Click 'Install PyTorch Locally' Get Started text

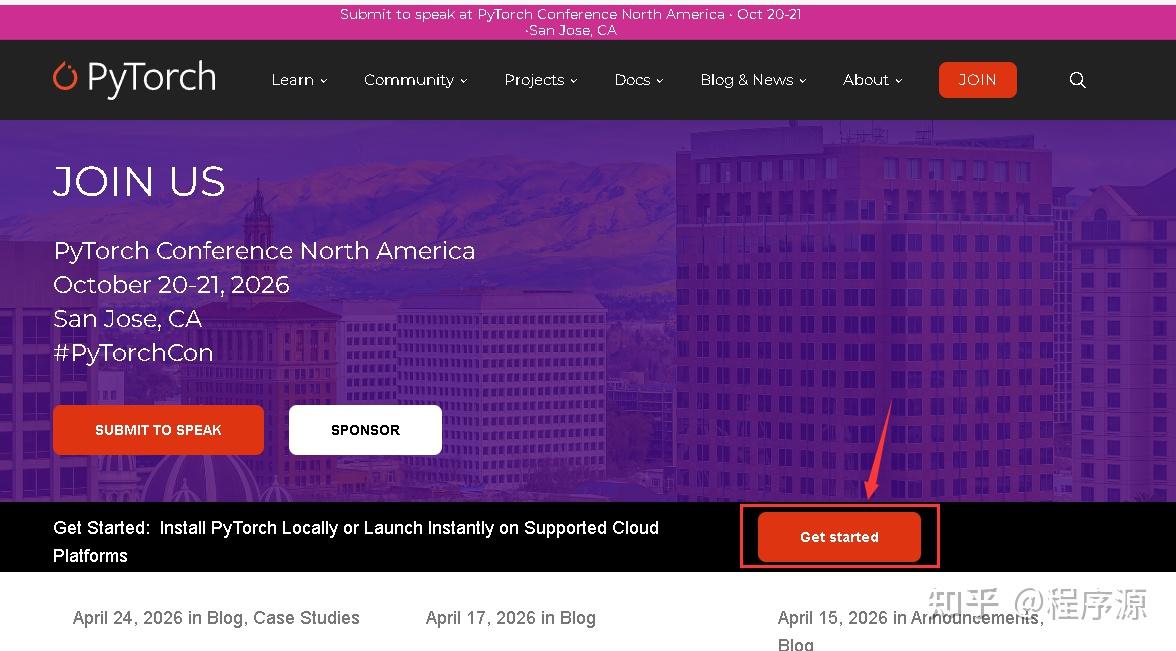[356, 542]
